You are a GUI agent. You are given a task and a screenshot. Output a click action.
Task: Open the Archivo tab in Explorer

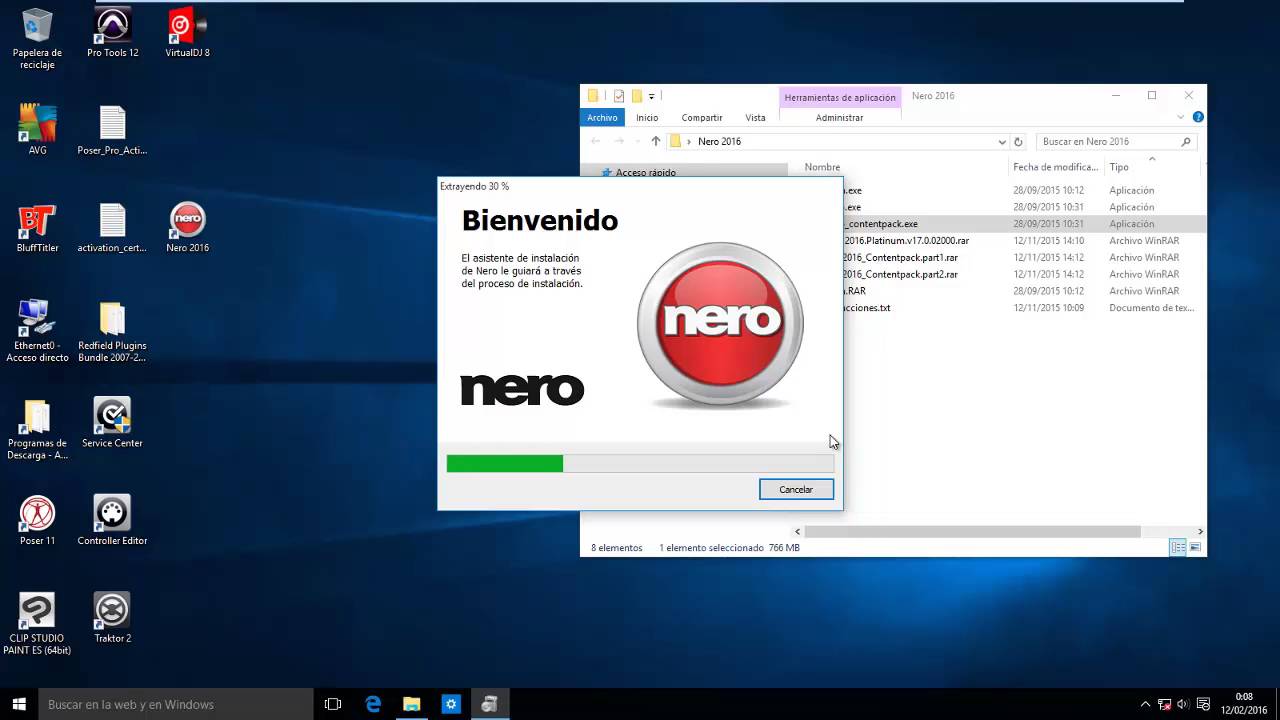(x=602, y=117)
